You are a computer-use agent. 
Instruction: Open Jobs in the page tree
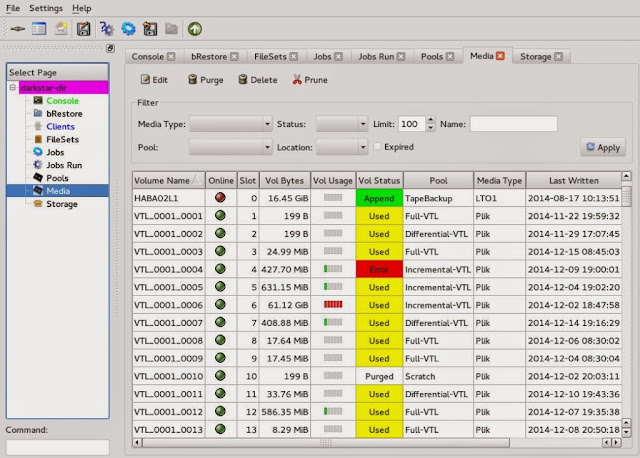[55, 152]
